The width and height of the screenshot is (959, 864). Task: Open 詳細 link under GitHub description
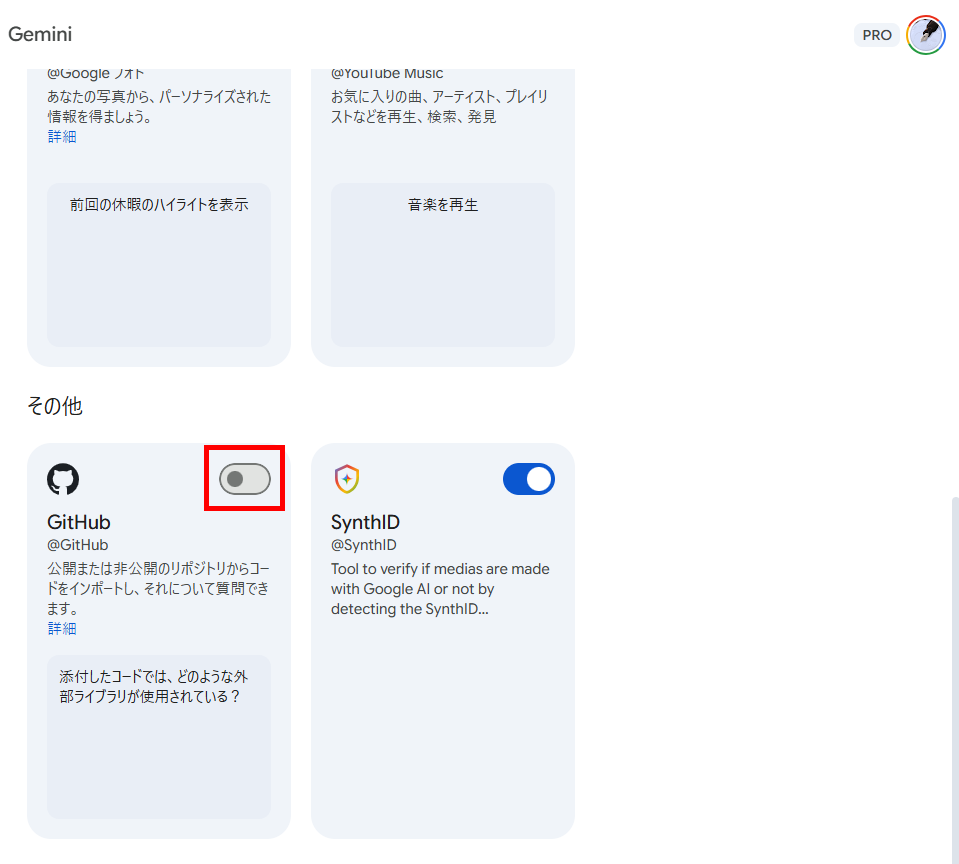(62, 628)
